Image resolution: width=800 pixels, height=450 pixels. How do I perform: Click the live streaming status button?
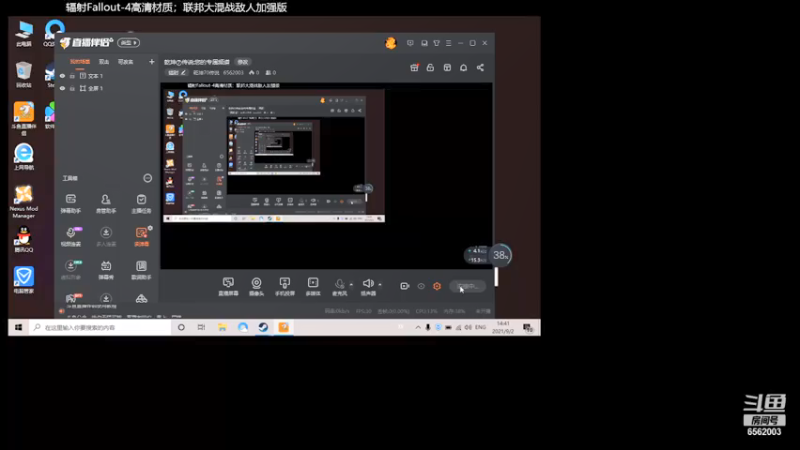(x=467, y=286)
